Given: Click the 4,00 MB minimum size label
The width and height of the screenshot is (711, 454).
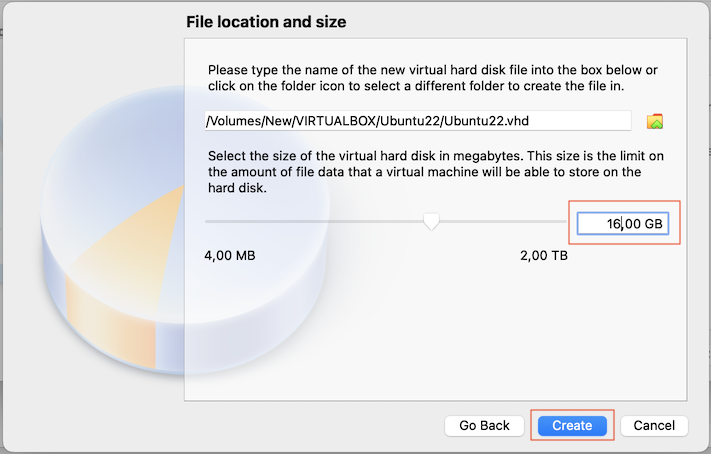Looking at the screenshot, I should pyautogui.click(x=230, y=255).
